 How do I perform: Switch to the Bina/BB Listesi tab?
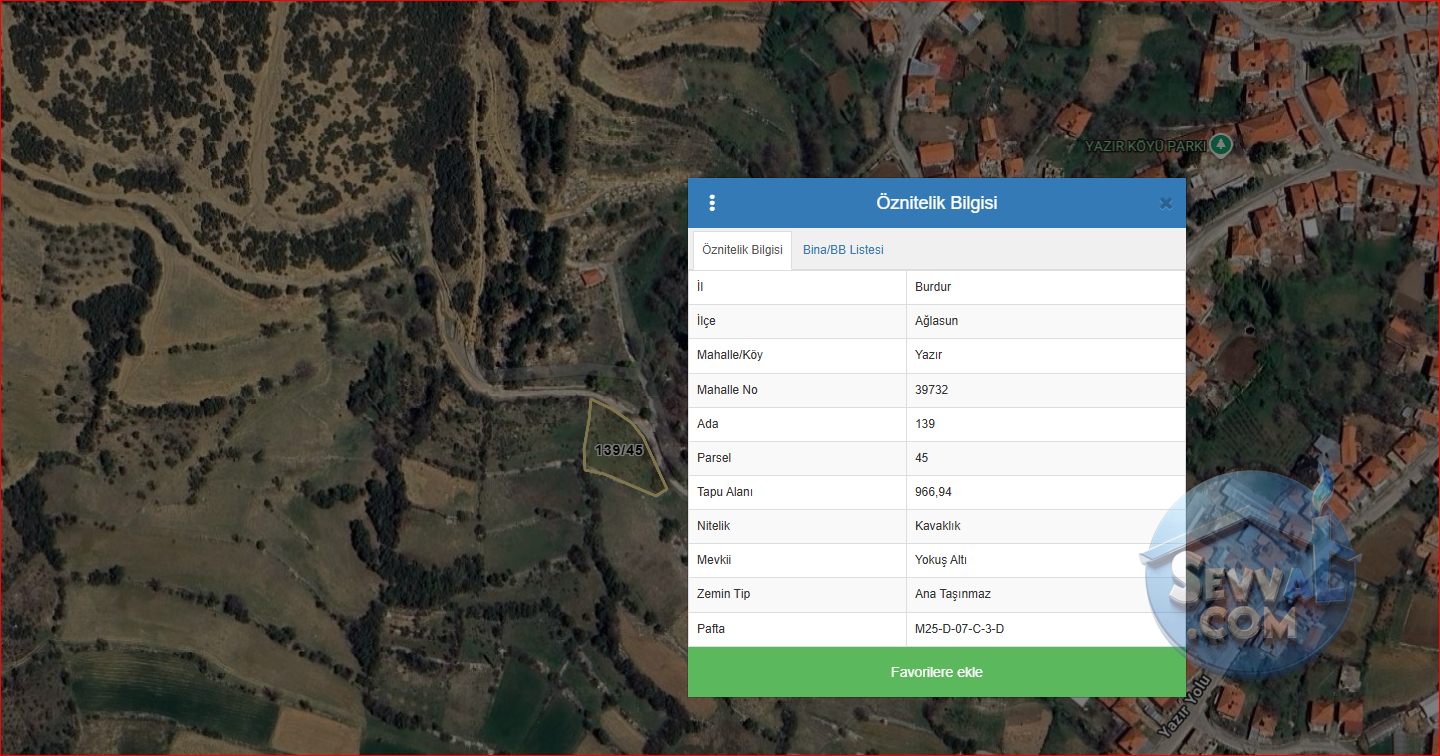pos(843,250)
